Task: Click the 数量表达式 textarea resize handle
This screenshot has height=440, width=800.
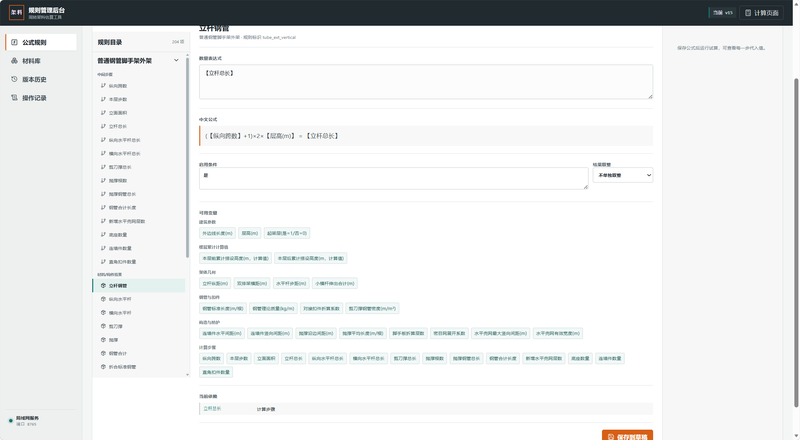Action: (650, 96)
